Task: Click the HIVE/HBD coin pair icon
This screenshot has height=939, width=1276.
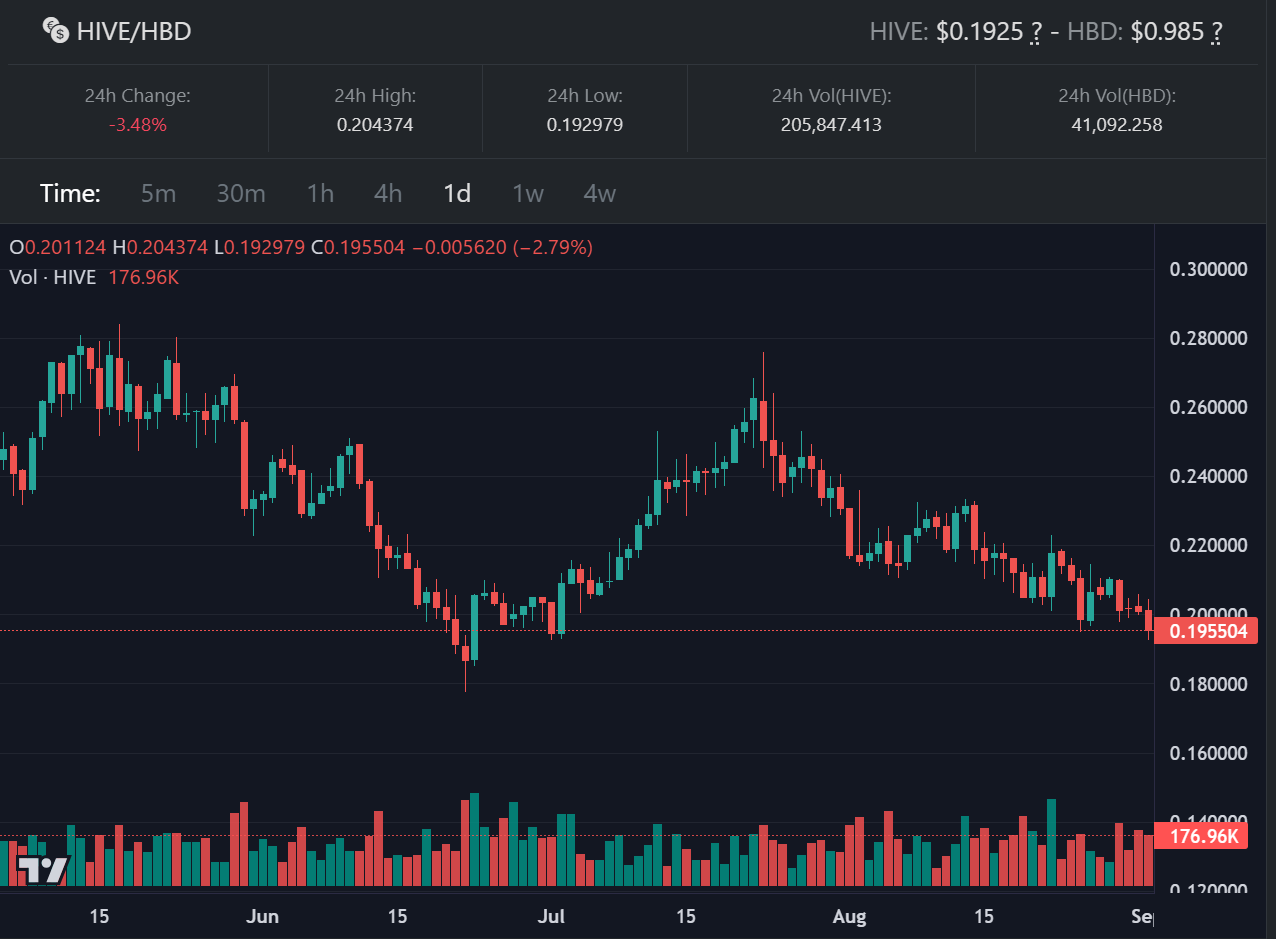Action: tap(56, 31)
